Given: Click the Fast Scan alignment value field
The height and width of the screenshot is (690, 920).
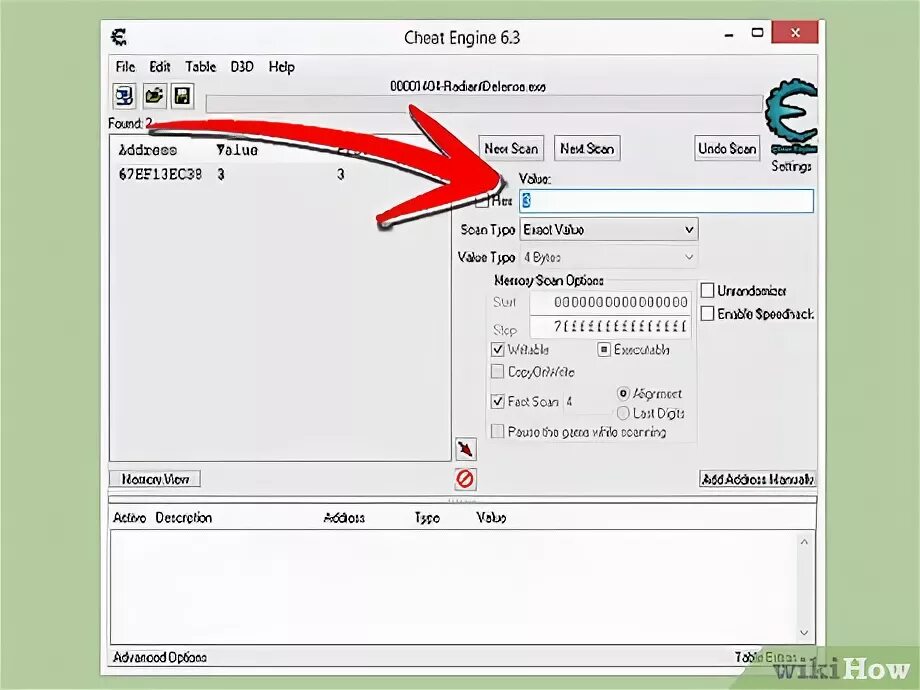Looking at the screenshot, I should 586,402.
